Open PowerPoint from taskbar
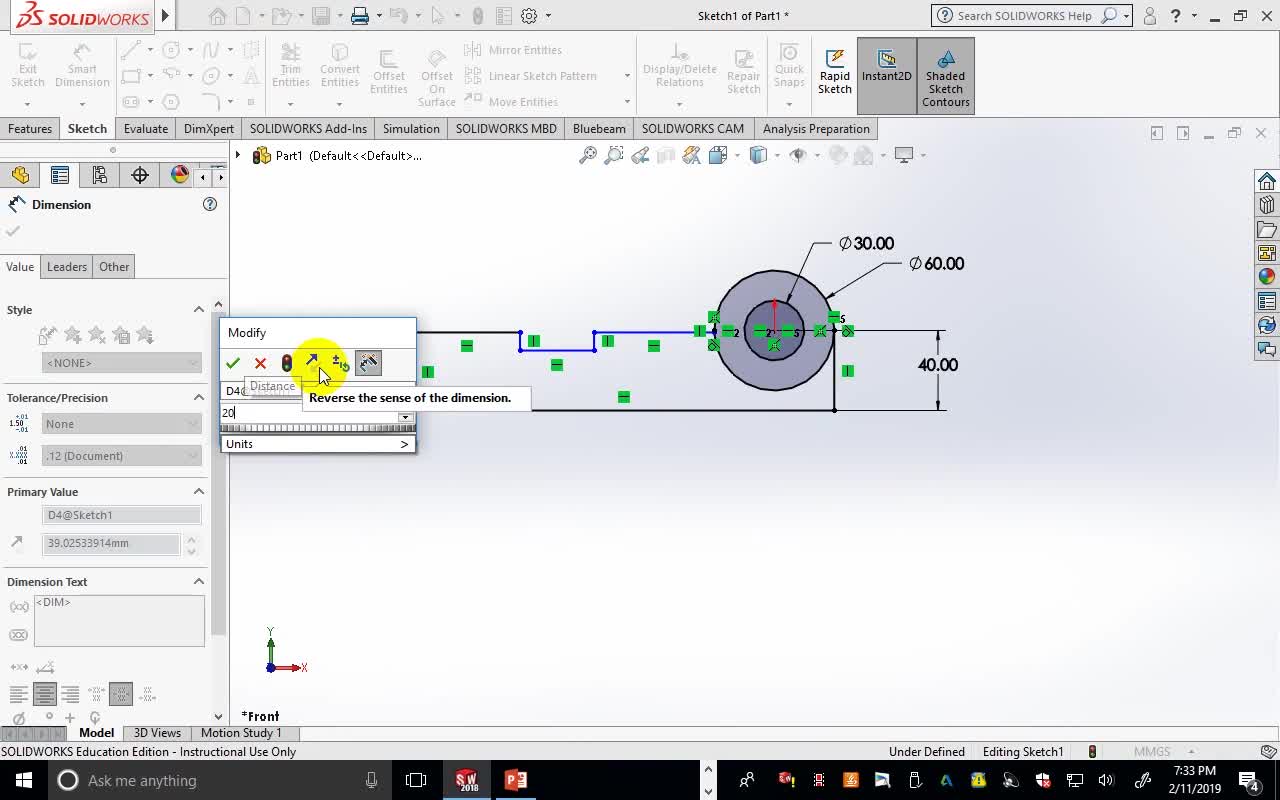This screenshot has width=1280, height=800. point(516,780)
